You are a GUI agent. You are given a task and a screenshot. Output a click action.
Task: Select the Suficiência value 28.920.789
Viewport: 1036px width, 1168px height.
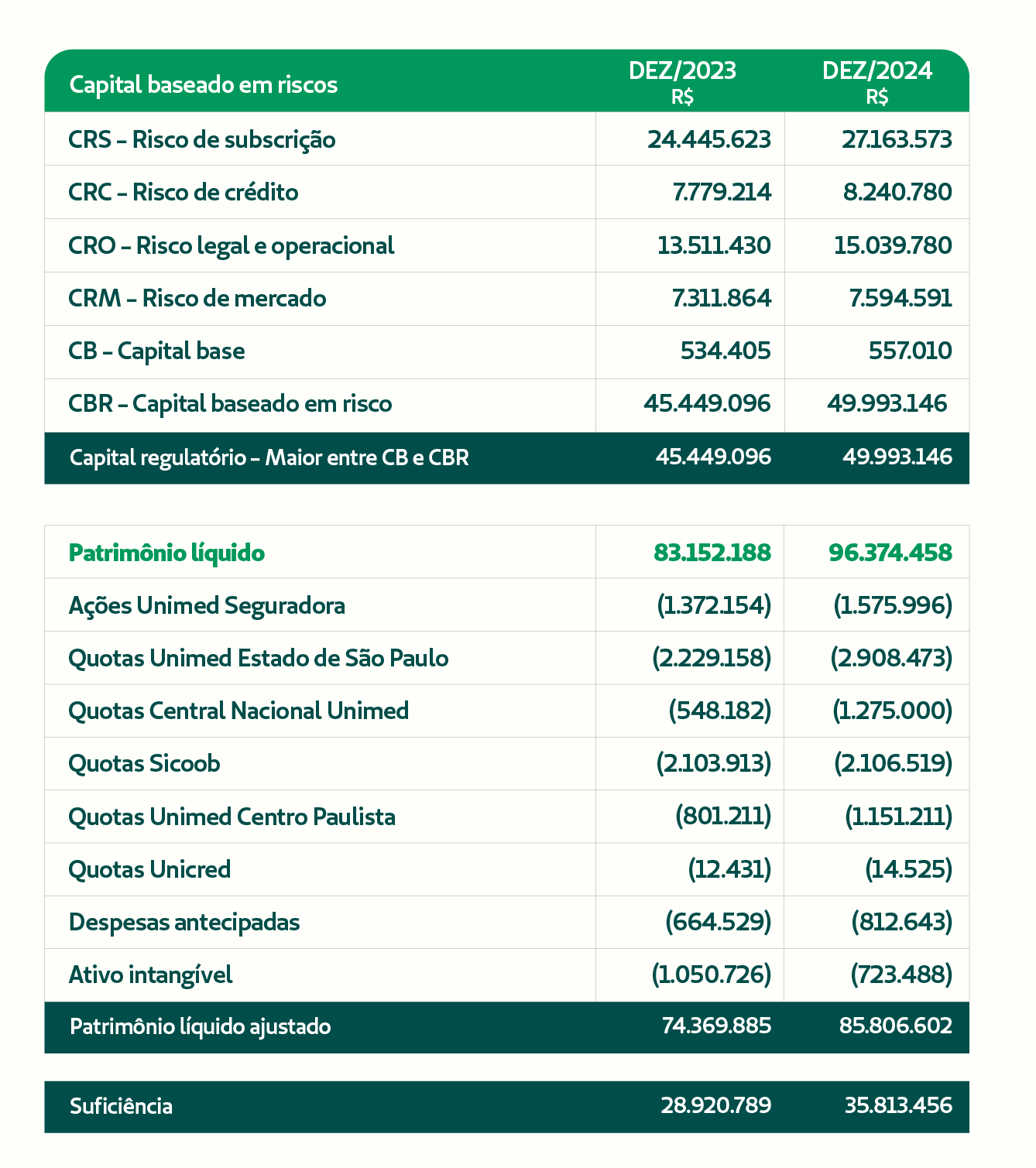(x=716, y=1105)
